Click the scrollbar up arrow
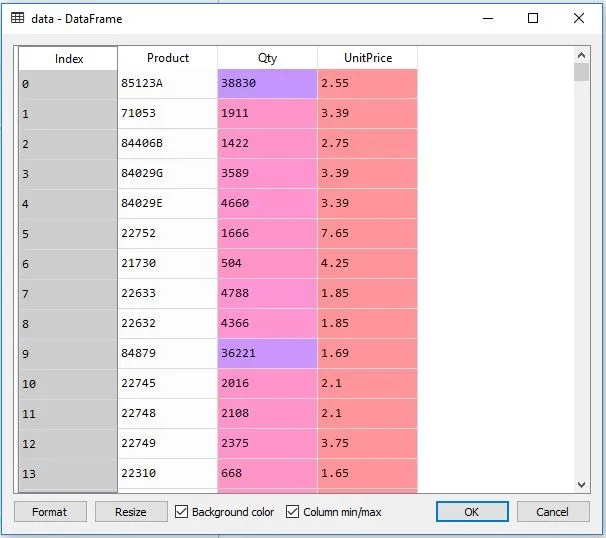 [581, 55]
